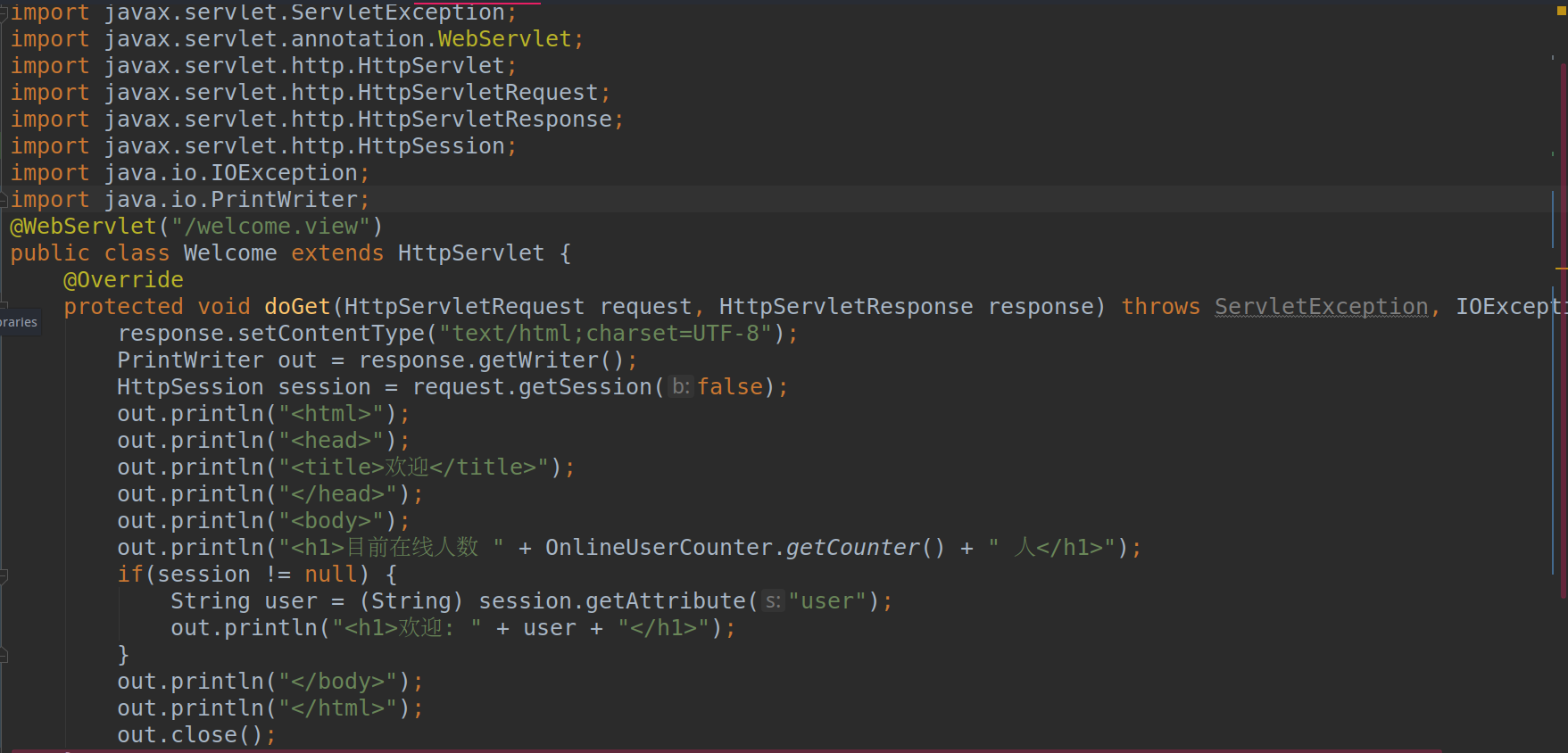Click HttpSession in the import line

431,146
